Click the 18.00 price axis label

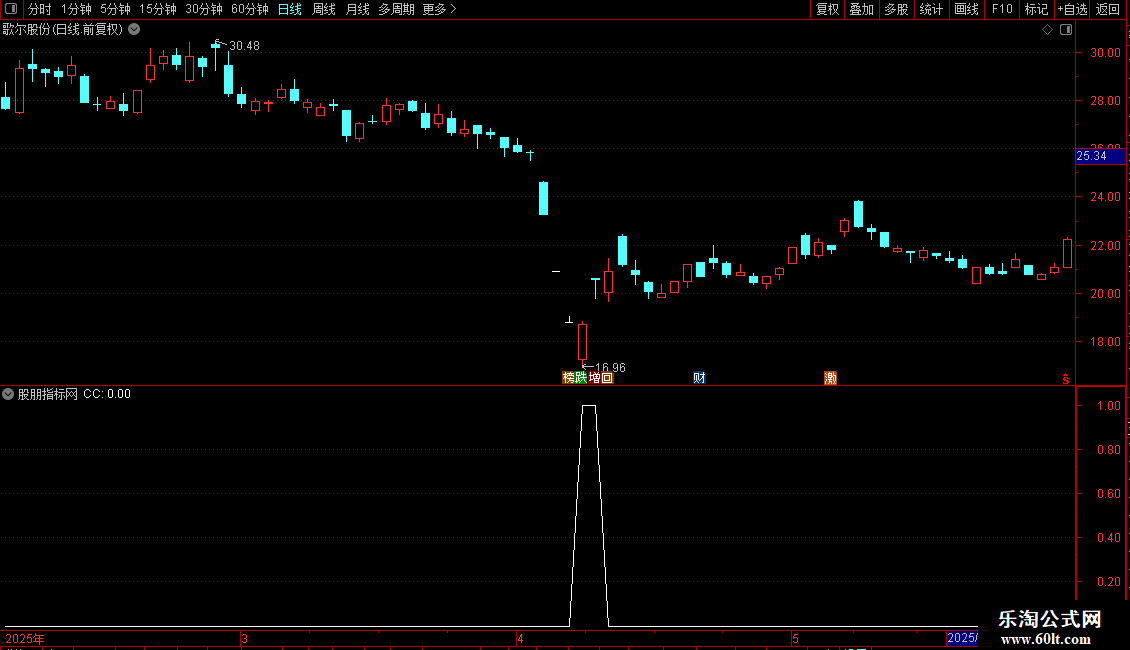(1105, 342)
